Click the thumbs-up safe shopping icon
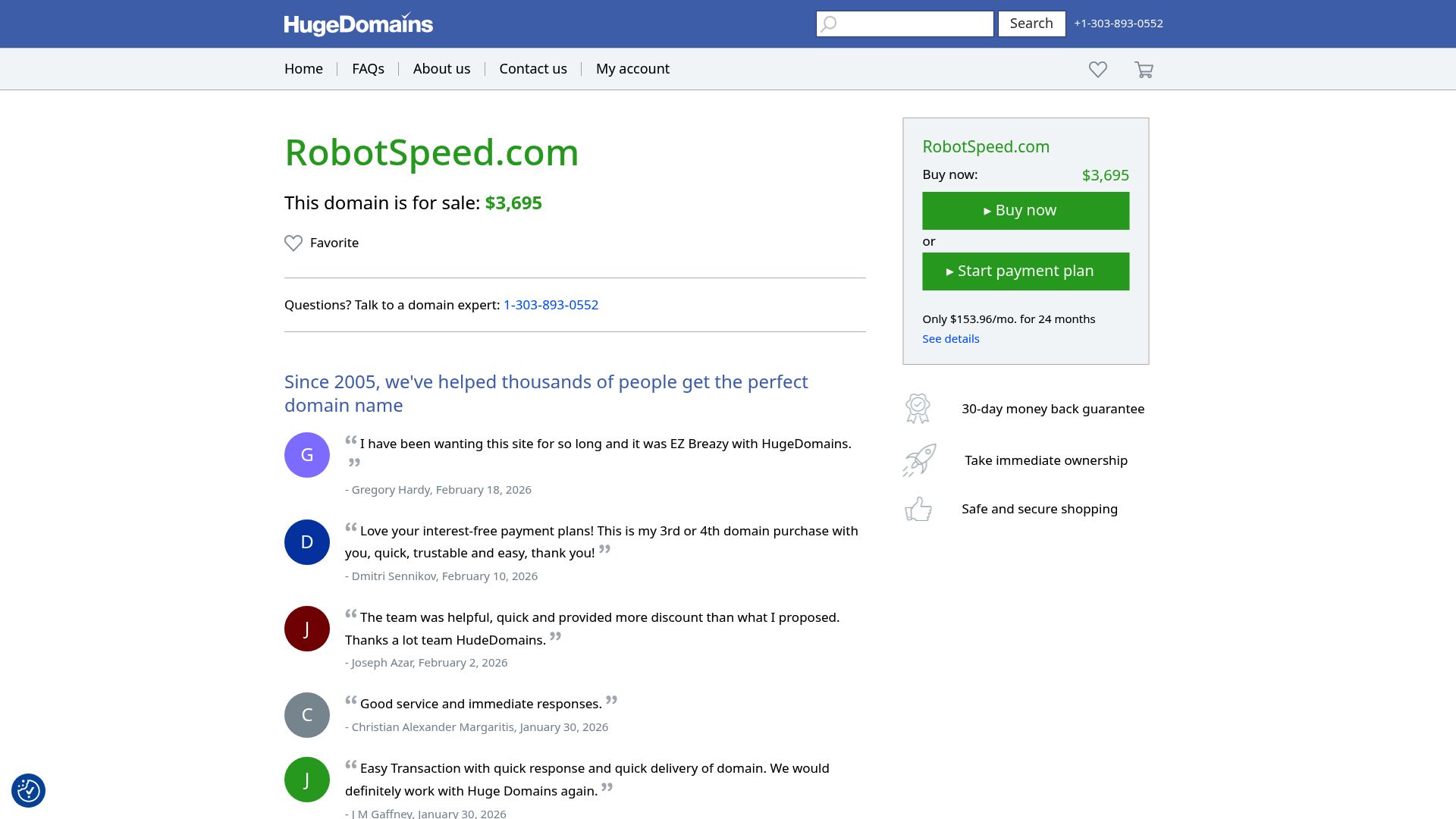1456x819 pixels. click(918, 509)
